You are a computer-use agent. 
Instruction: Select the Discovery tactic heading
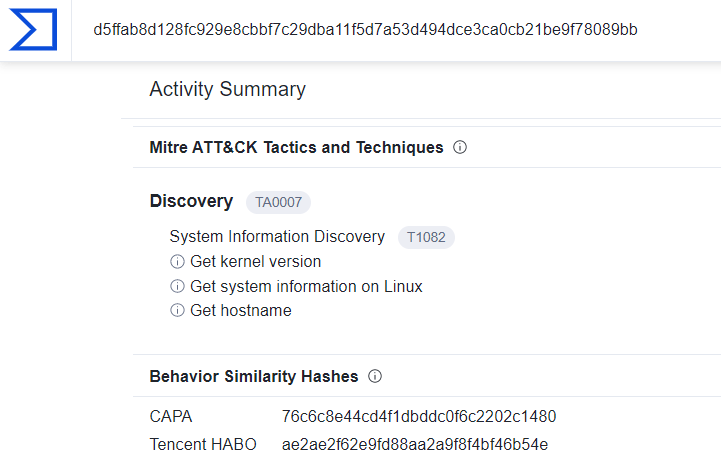(191, 201)
